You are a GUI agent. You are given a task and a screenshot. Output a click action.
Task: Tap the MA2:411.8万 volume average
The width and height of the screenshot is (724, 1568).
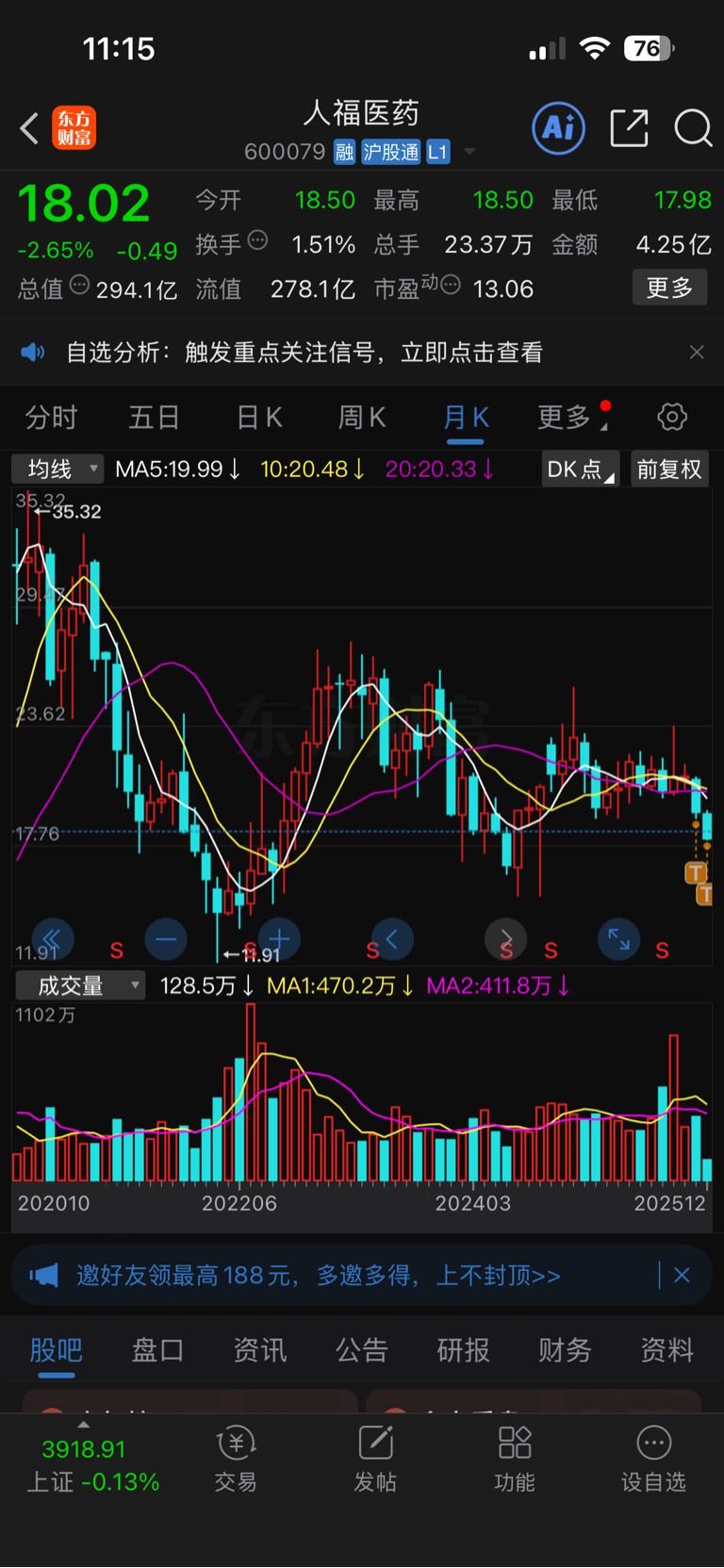[x=498, y=985]
